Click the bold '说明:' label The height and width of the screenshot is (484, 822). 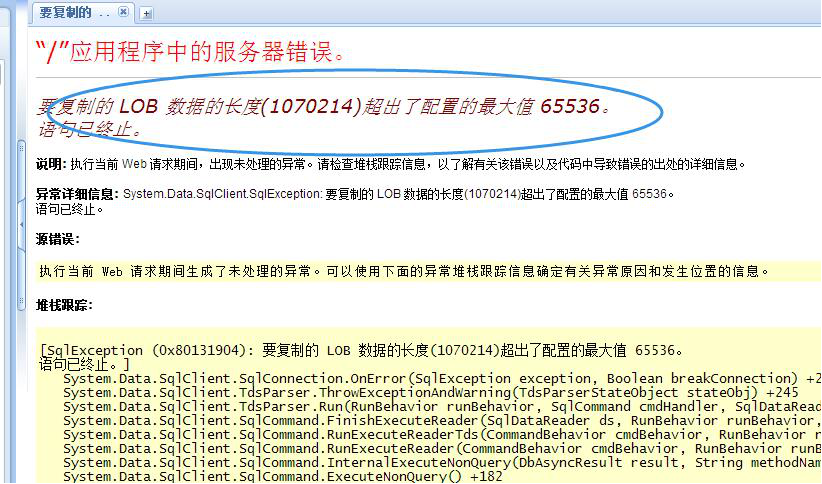(x=51, y=164)
